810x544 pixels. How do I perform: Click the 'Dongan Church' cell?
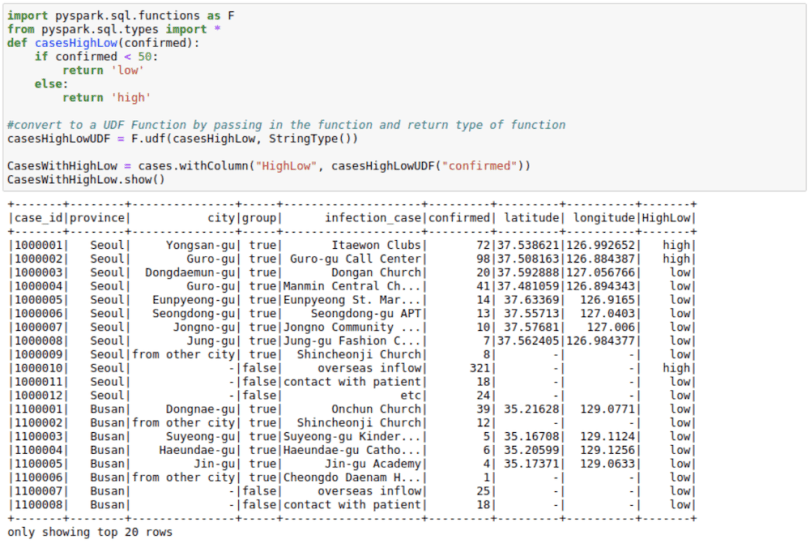click(377, 272)
